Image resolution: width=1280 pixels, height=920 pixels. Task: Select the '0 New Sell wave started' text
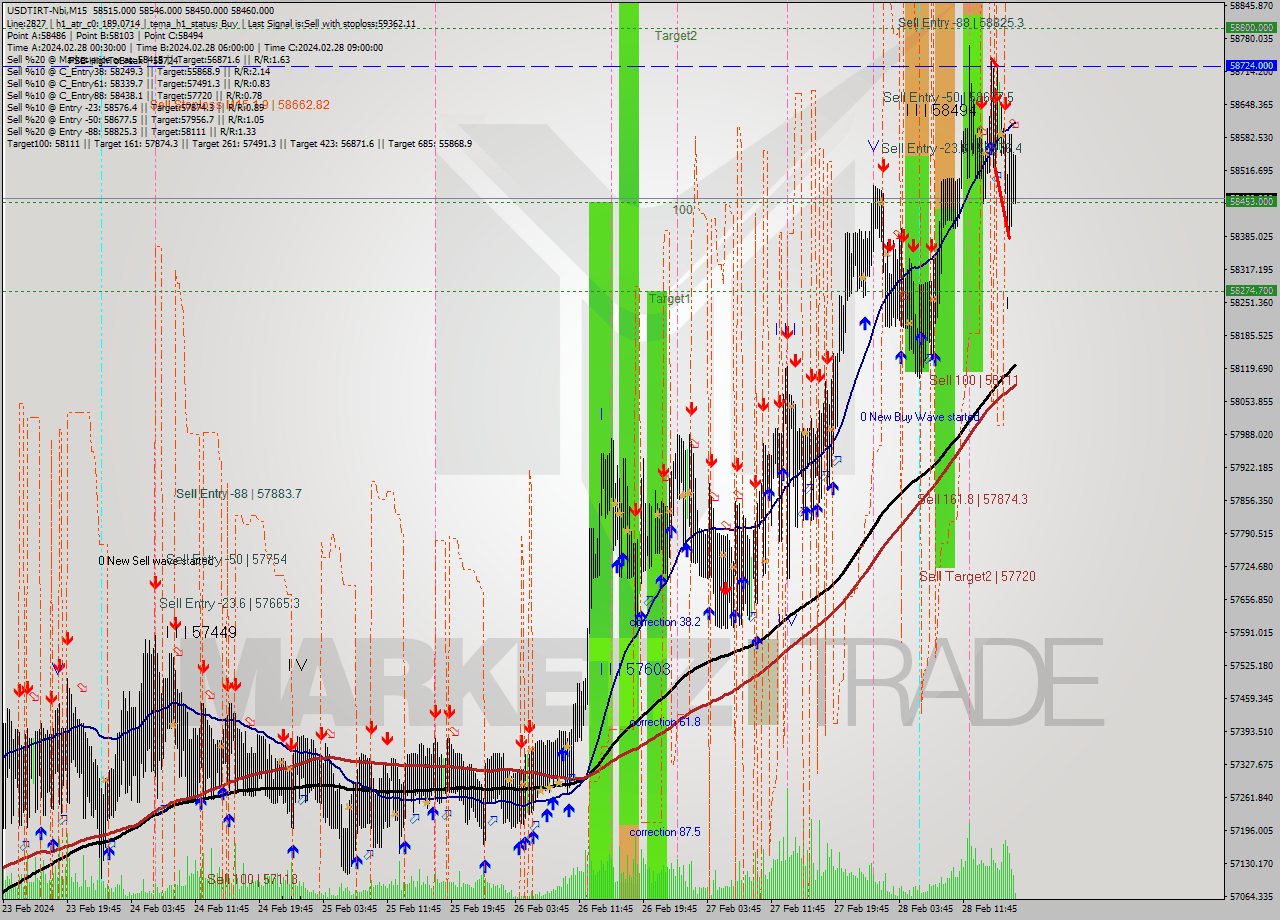(x=157, y=561)
